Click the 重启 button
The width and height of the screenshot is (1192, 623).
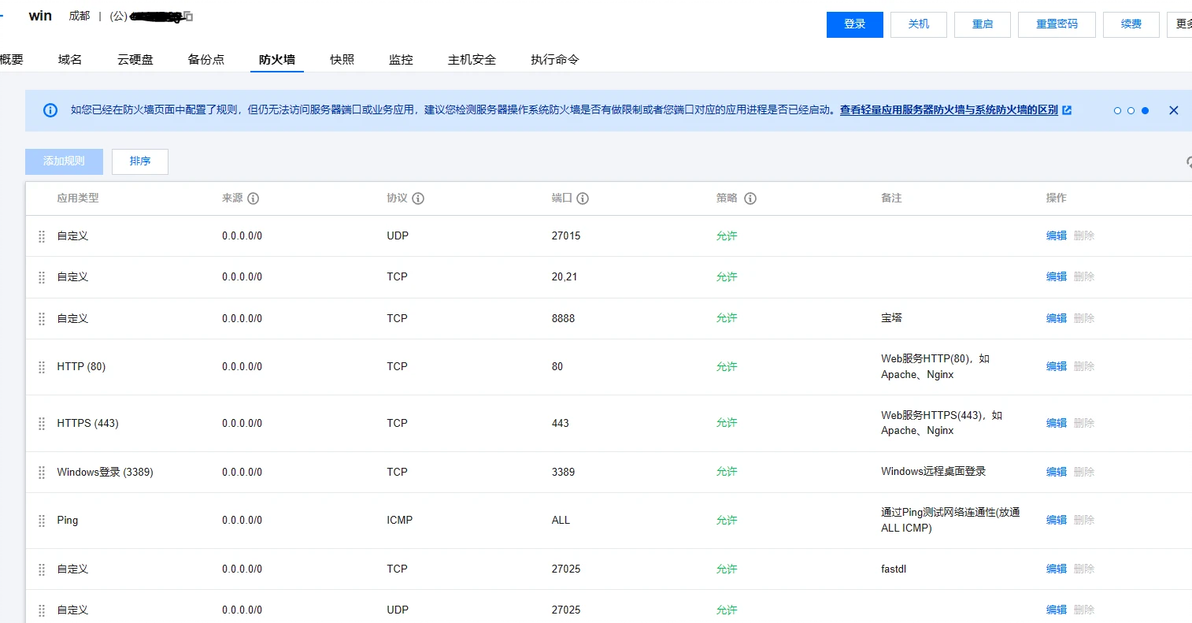click(x=982, y=24)
